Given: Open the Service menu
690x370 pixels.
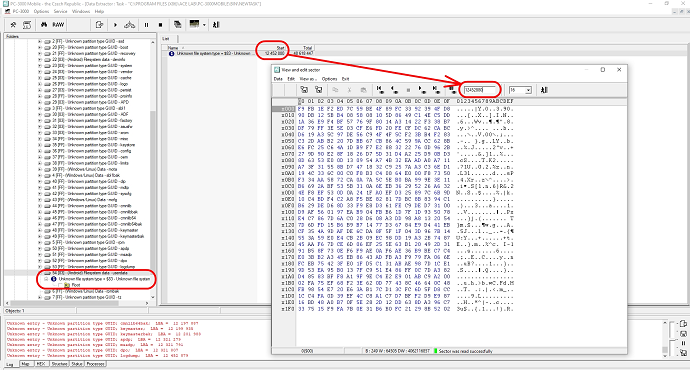Looking at the screenshot, I should (x=60, y=11).
